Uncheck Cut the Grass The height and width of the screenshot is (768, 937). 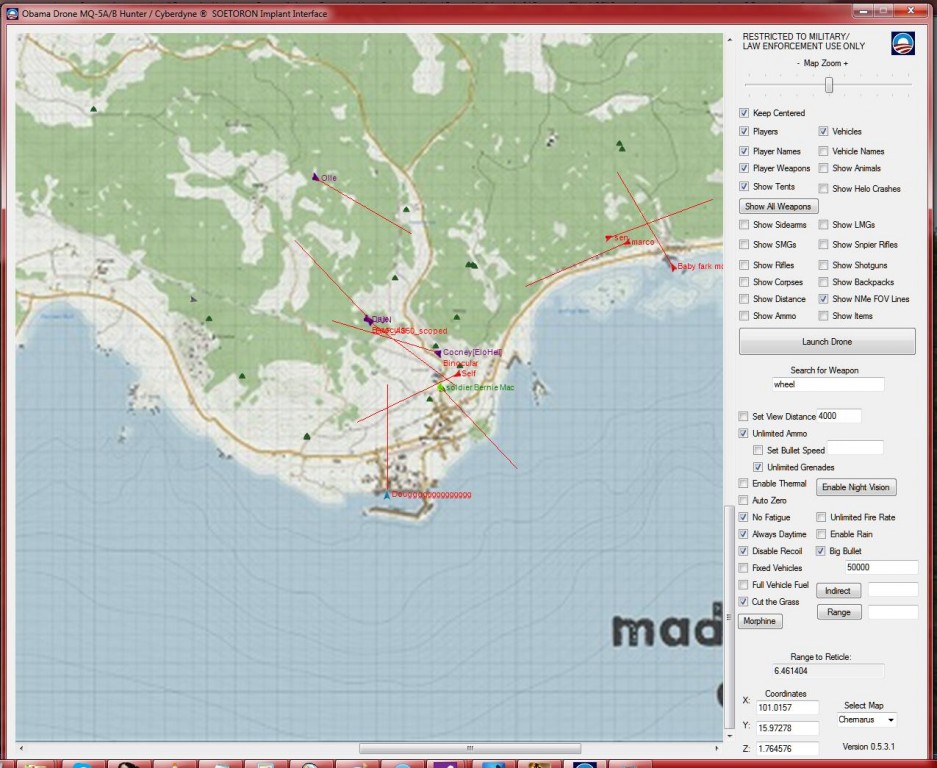743,602
